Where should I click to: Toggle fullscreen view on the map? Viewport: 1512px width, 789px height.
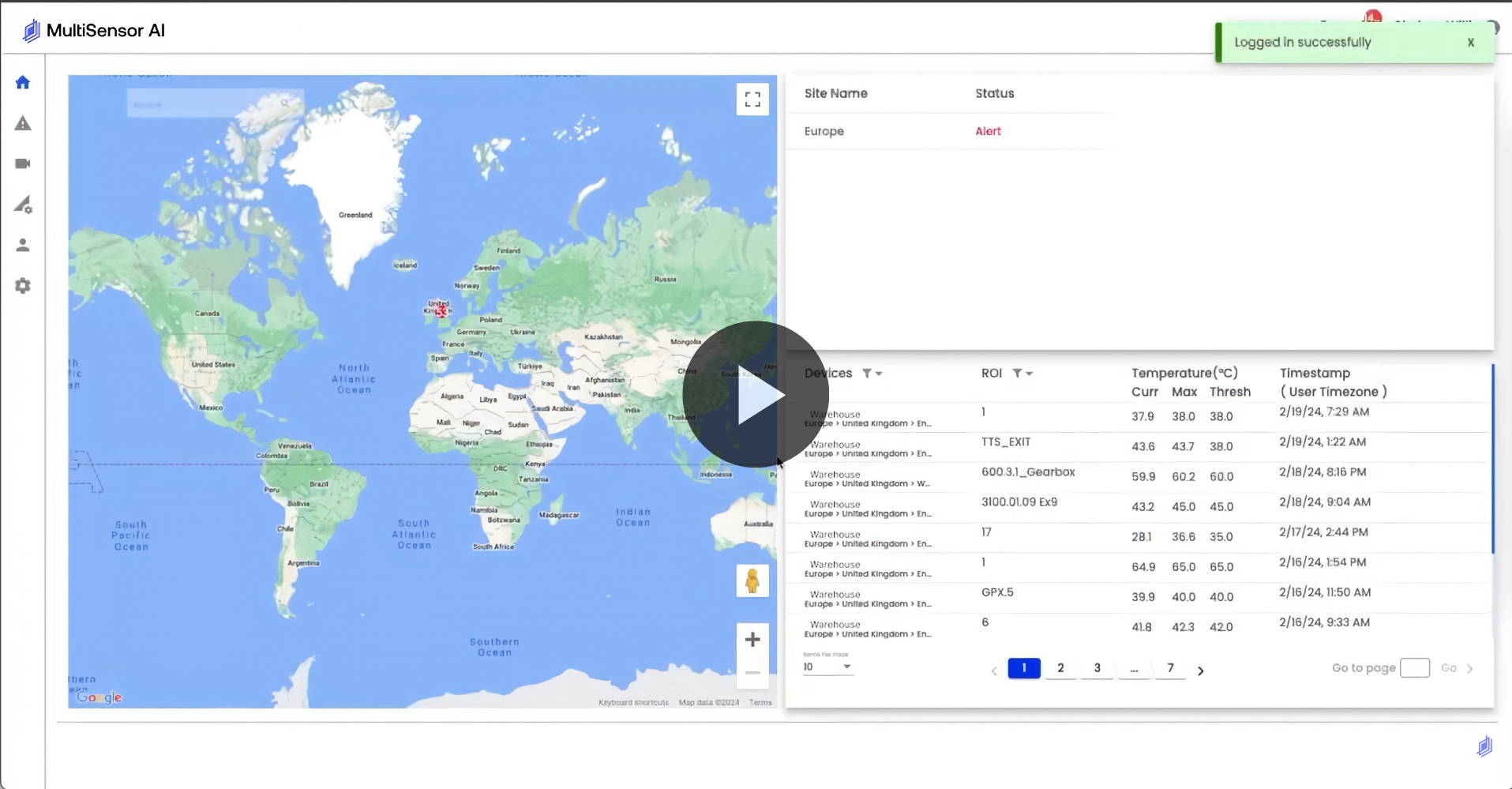(x=752, y=100)
